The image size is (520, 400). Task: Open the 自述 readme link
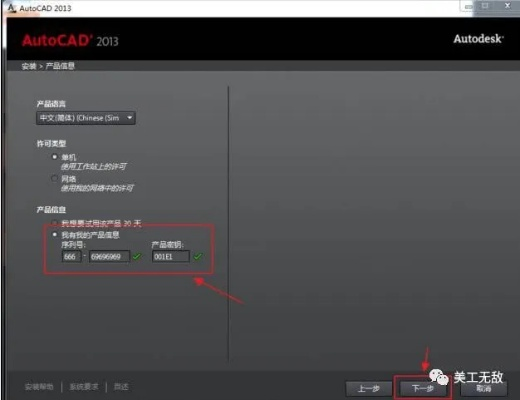tap(121, 387)
